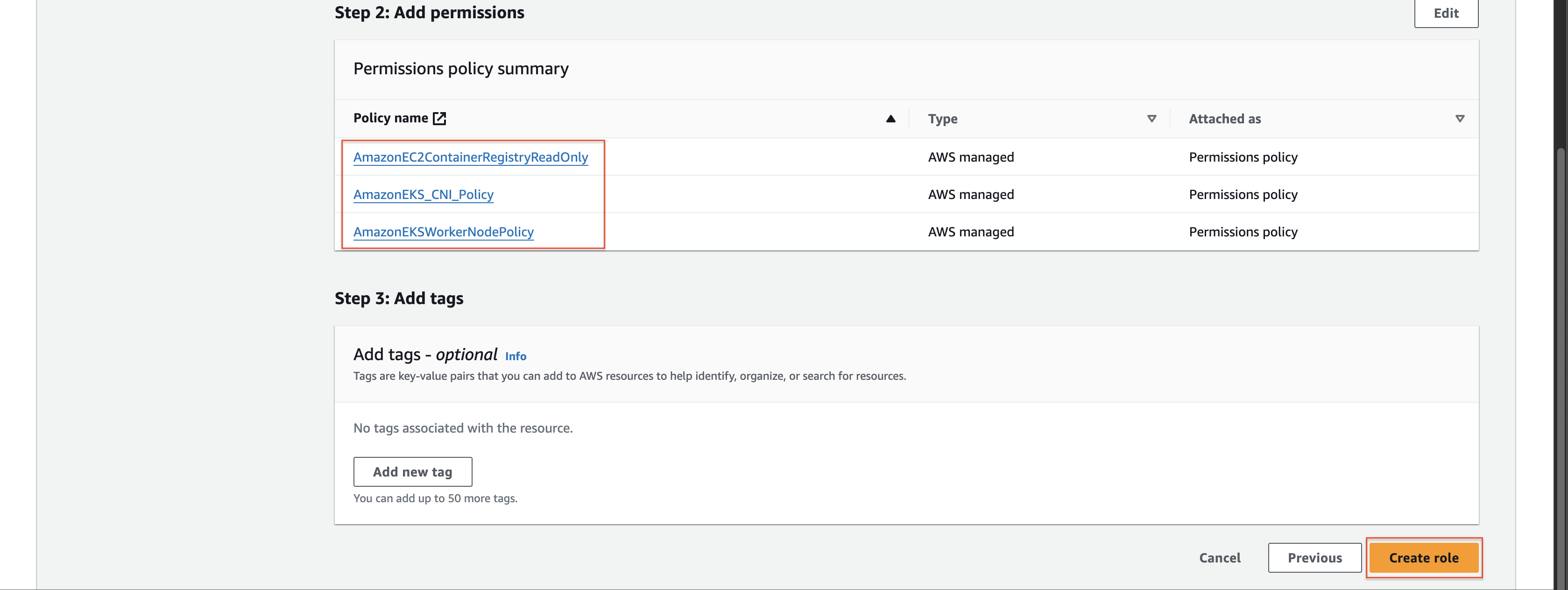
Task: Click 'You can add up to 50 more tags' text
Action: [435, 498]
